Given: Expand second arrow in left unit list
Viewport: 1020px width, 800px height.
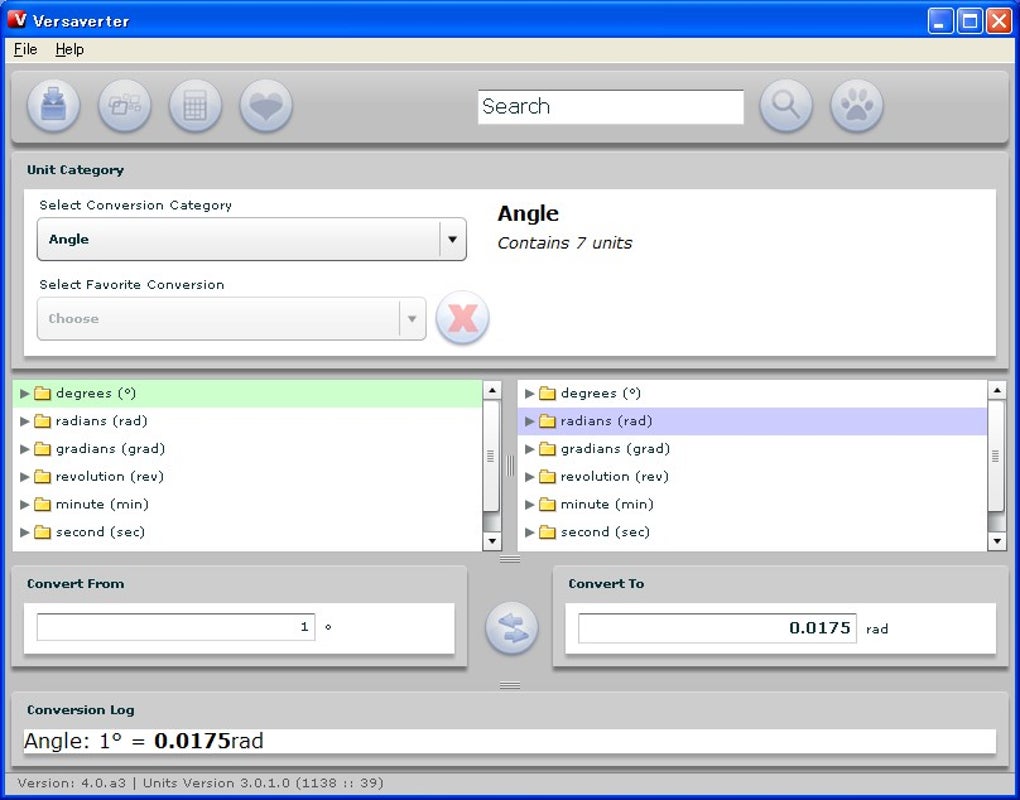Looking at the screenshot, I should (24, 532).
